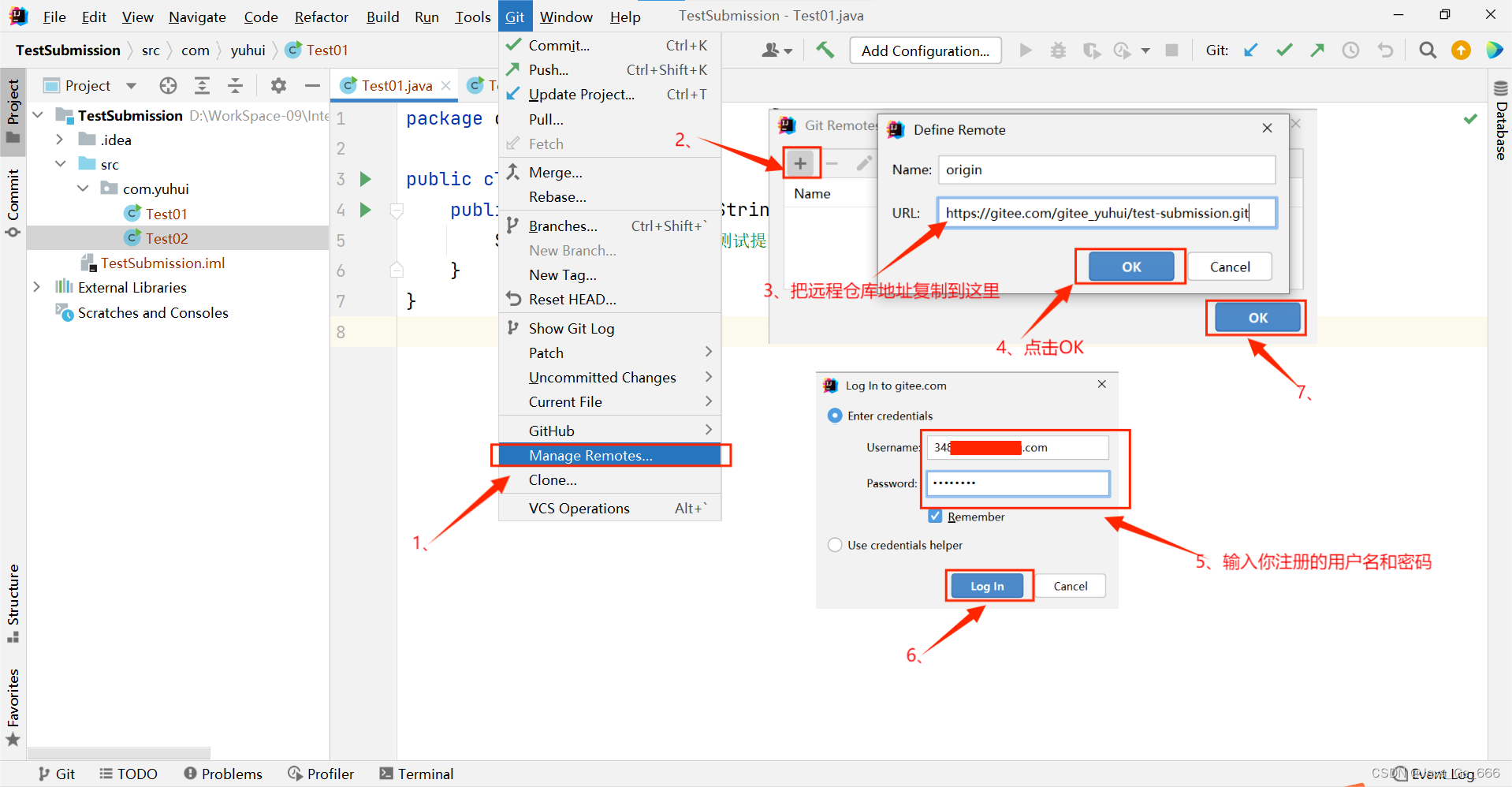Choose Commit from the Git menu

(x=610, y=45)
